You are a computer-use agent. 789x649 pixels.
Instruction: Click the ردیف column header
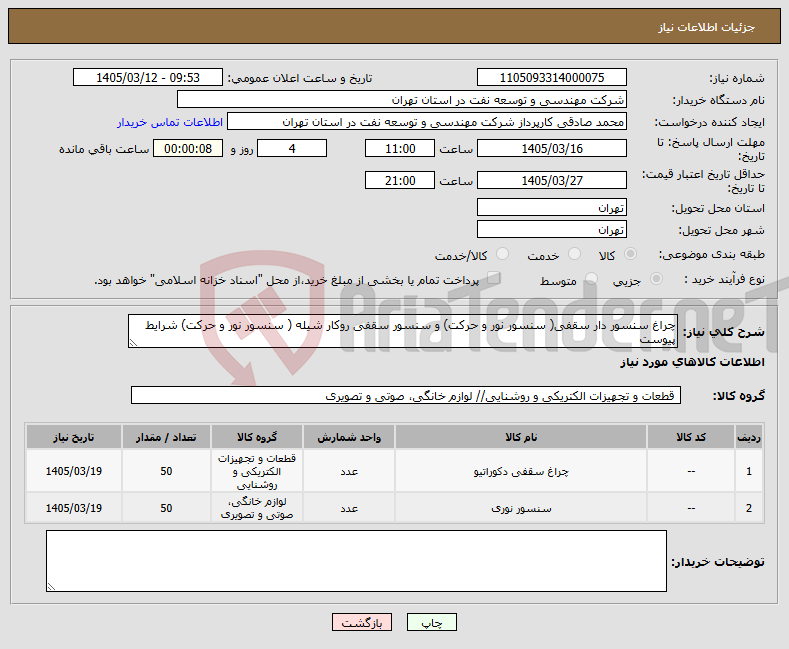point(749,437)
